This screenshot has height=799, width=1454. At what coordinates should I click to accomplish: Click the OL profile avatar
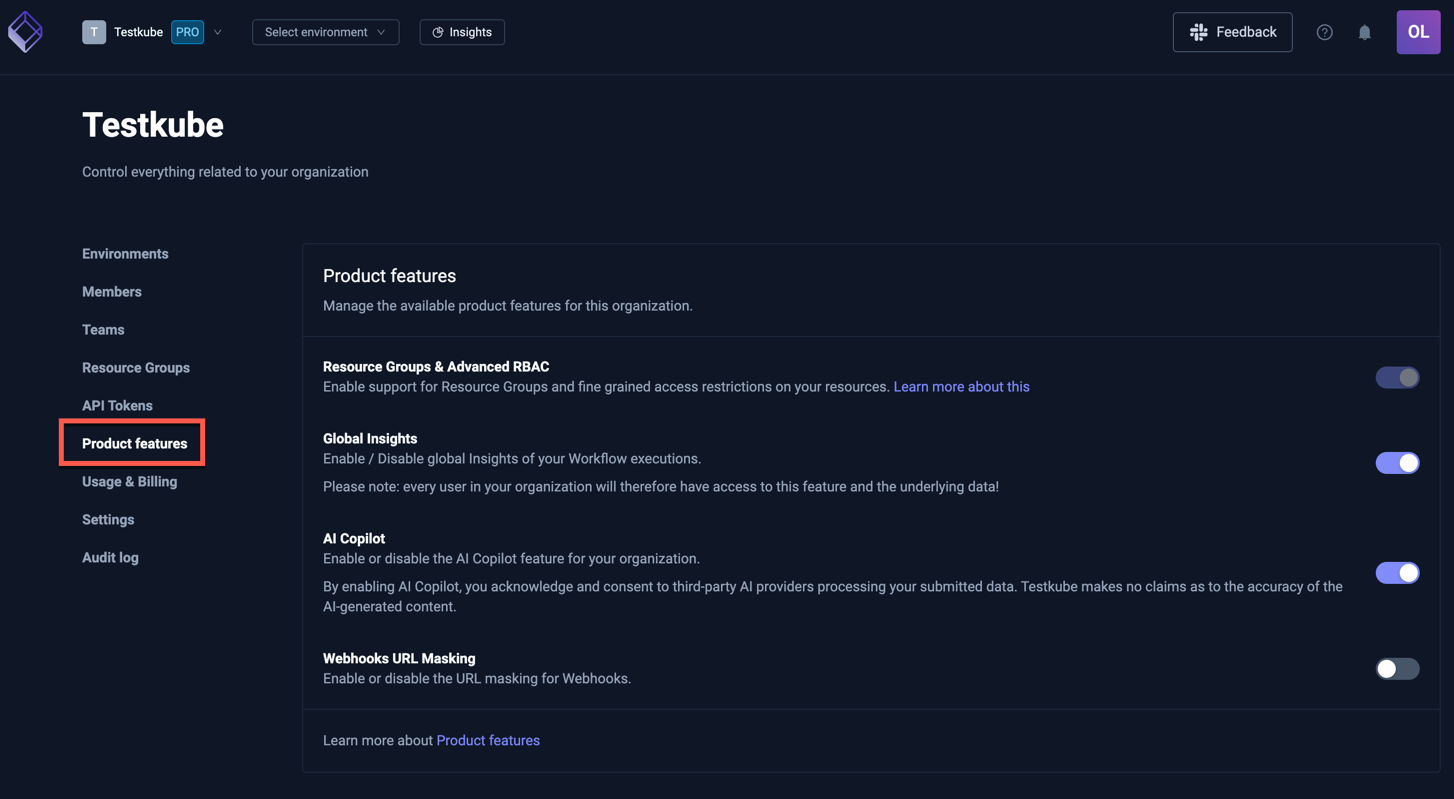(1418, 31)
